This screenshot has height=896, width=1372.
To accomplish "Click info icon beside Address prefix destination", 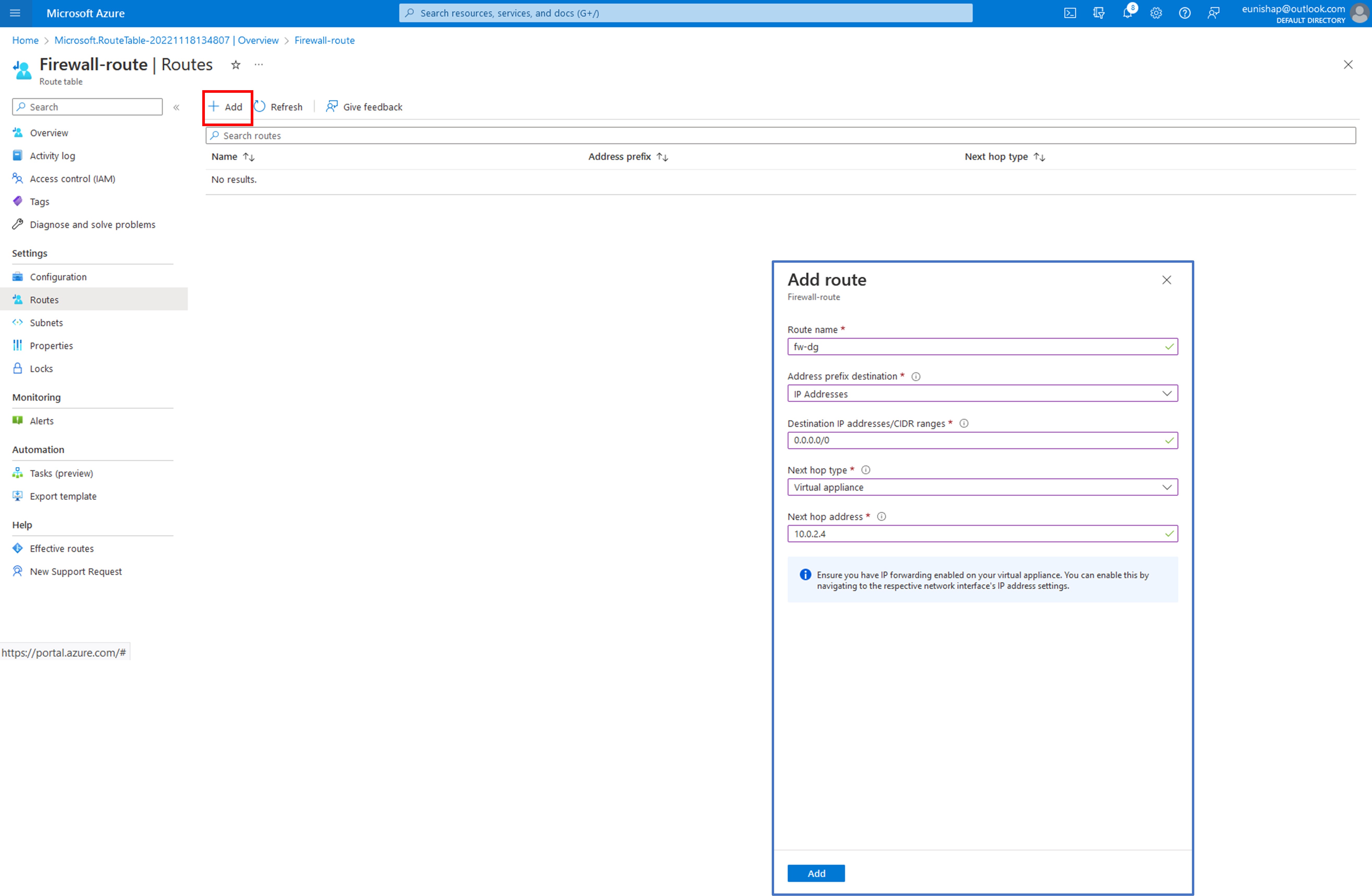I will (915, 377).
